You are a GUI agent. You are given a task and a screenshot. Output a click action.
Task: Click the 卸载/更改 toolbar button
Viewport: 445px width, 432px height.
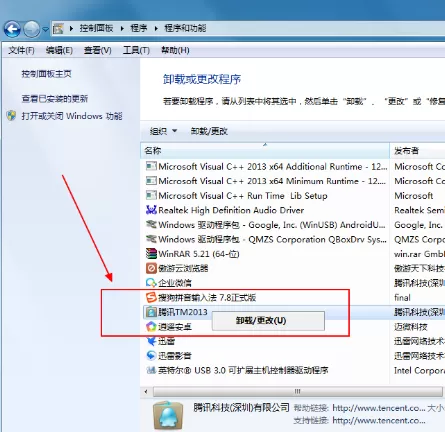(x=209, y=131)
